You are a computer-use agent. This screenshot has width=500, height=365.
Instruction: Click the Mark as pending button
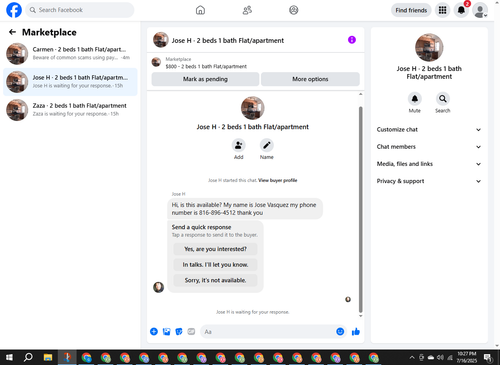pyautogui.click(x=205, y=79)
